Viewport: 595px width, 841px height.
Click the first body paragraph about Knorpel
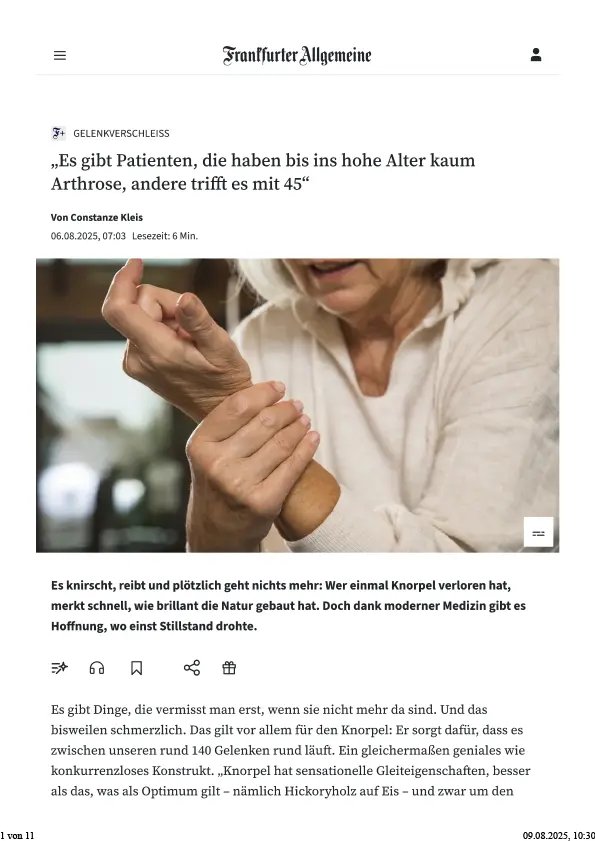[290, 750]
